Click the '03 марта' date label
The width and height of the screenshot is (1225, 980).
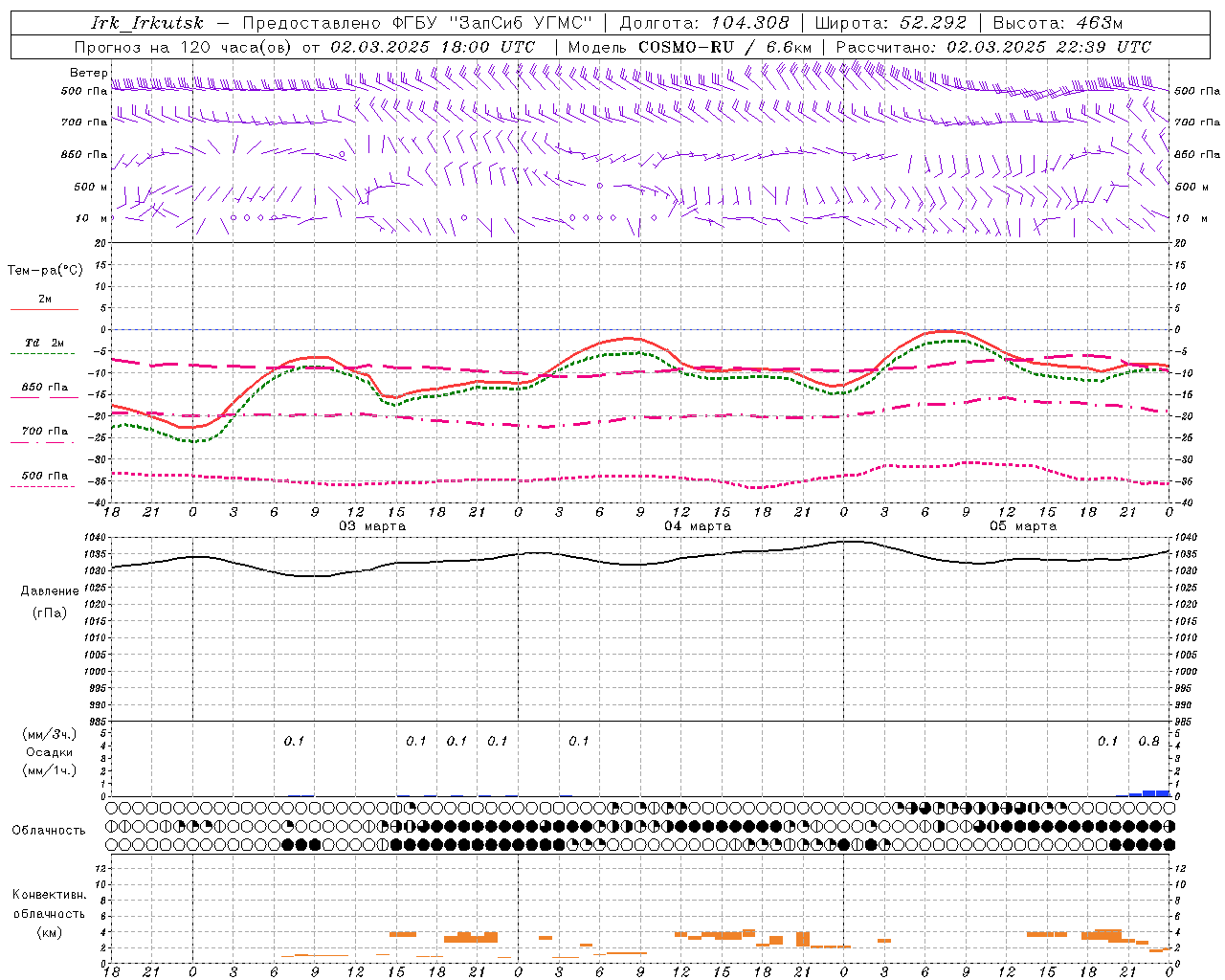[372, 526]
